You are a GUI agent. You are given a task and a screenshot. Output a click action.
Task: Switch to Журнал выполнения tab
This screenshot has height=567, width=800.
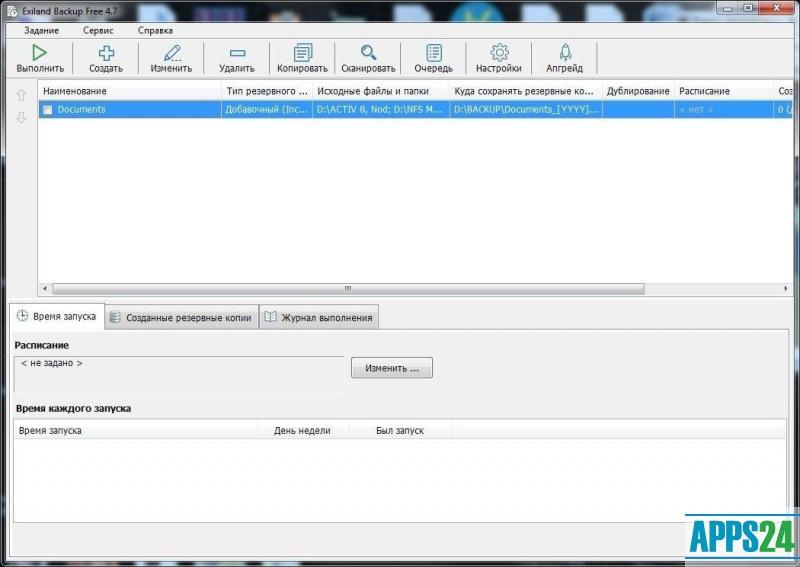tap(318, 317)
